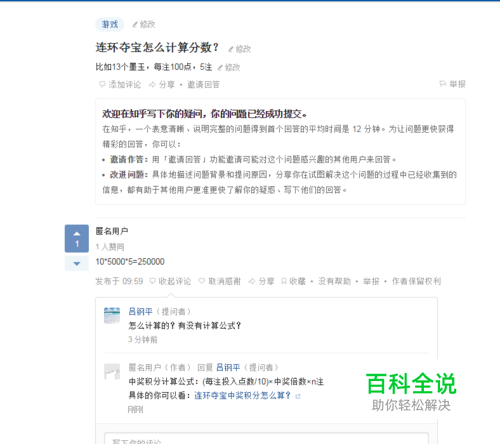
Task: Open 添加评论 under the question
Action: [x=120, y=84]
